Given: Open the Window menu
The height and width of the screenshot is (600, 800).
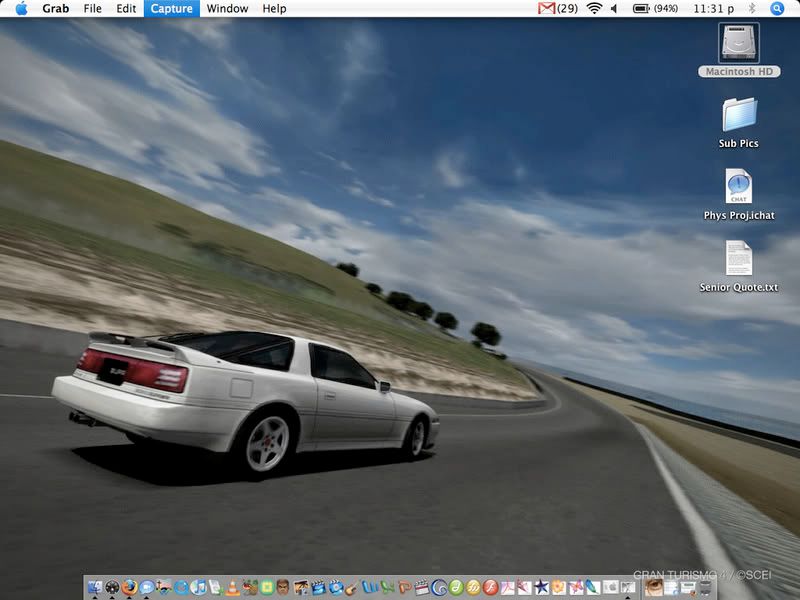Looking at the screenshot, I should click(x=228, y=9).
